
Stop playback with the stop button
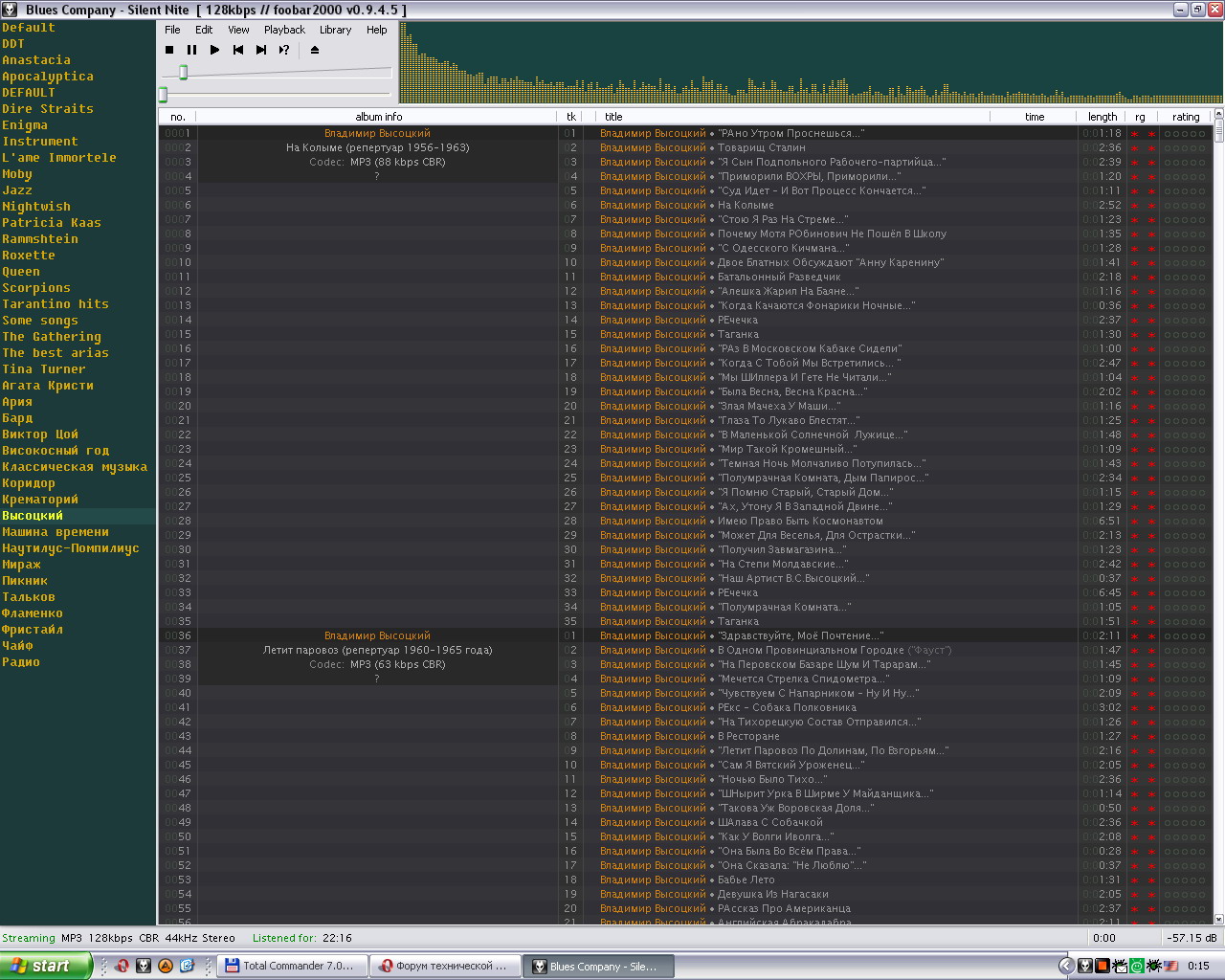[x=169, y=50]
